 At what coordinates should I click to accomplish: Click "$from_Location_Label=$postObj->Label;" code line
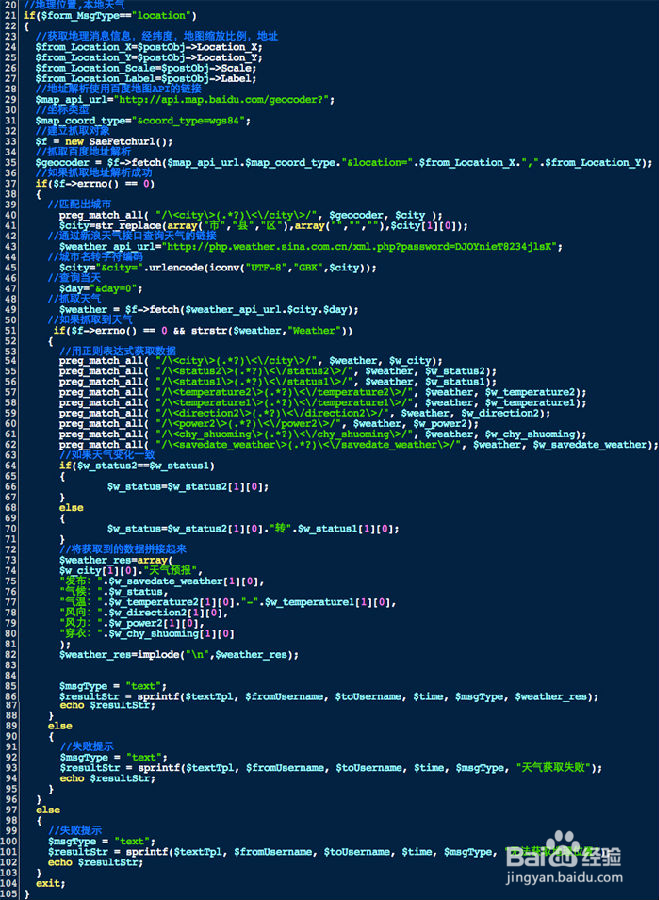[x=146, y=79]
